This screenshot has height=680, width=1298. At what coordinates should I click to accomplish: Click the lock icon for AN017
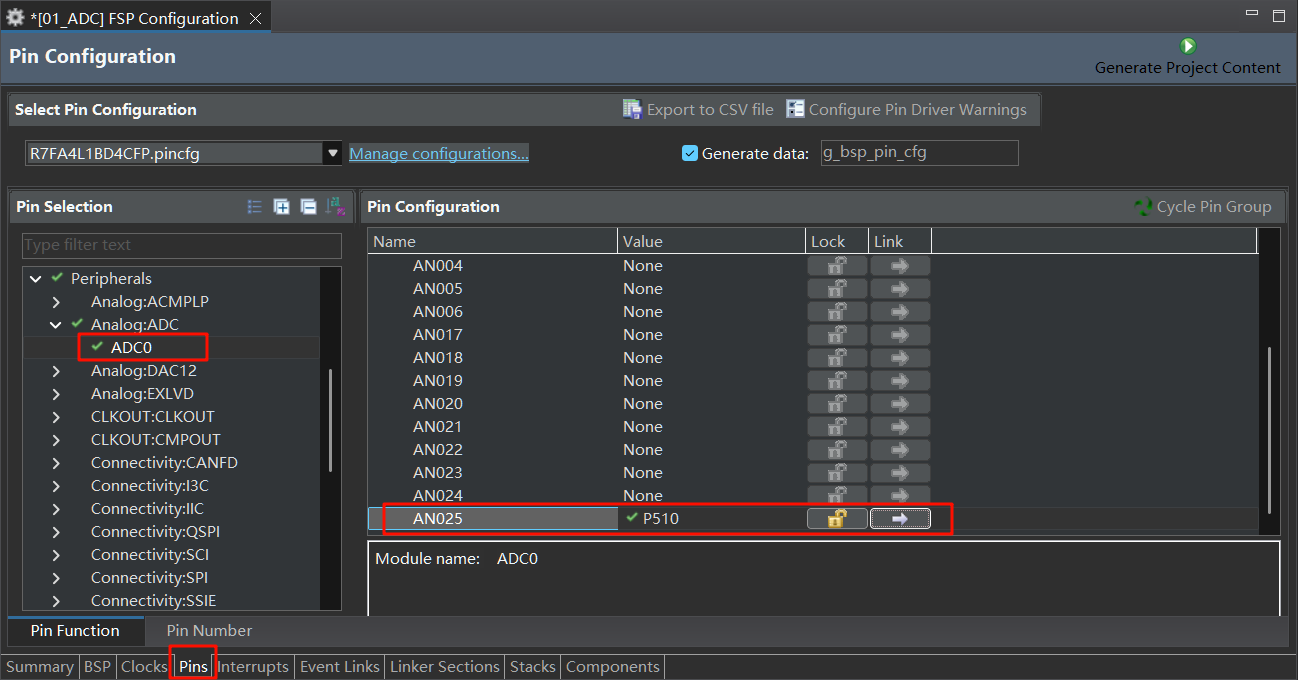pos(837,334)
